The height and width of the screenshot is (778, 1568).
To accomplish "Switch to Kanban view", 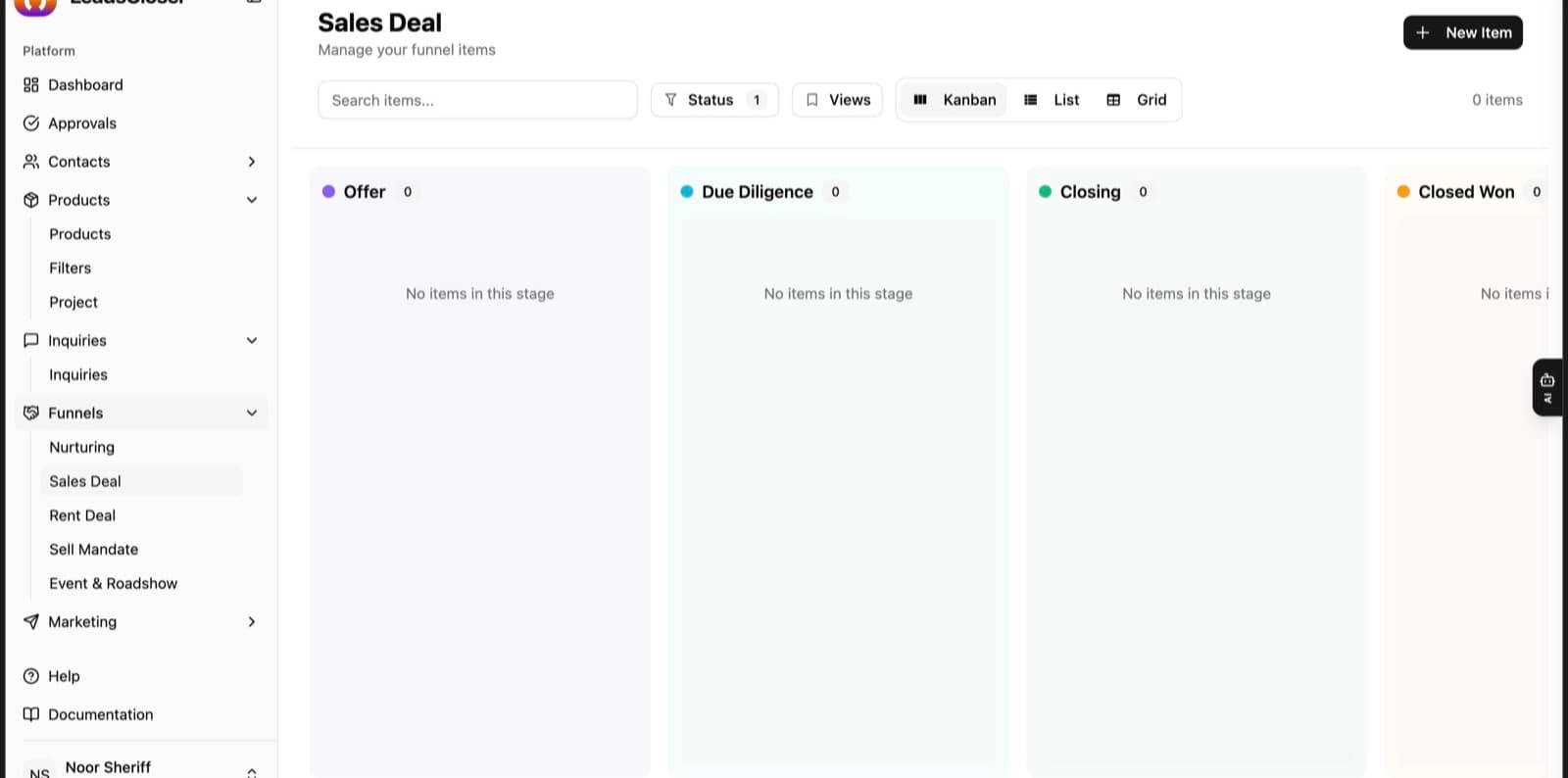I will [955, 100].
